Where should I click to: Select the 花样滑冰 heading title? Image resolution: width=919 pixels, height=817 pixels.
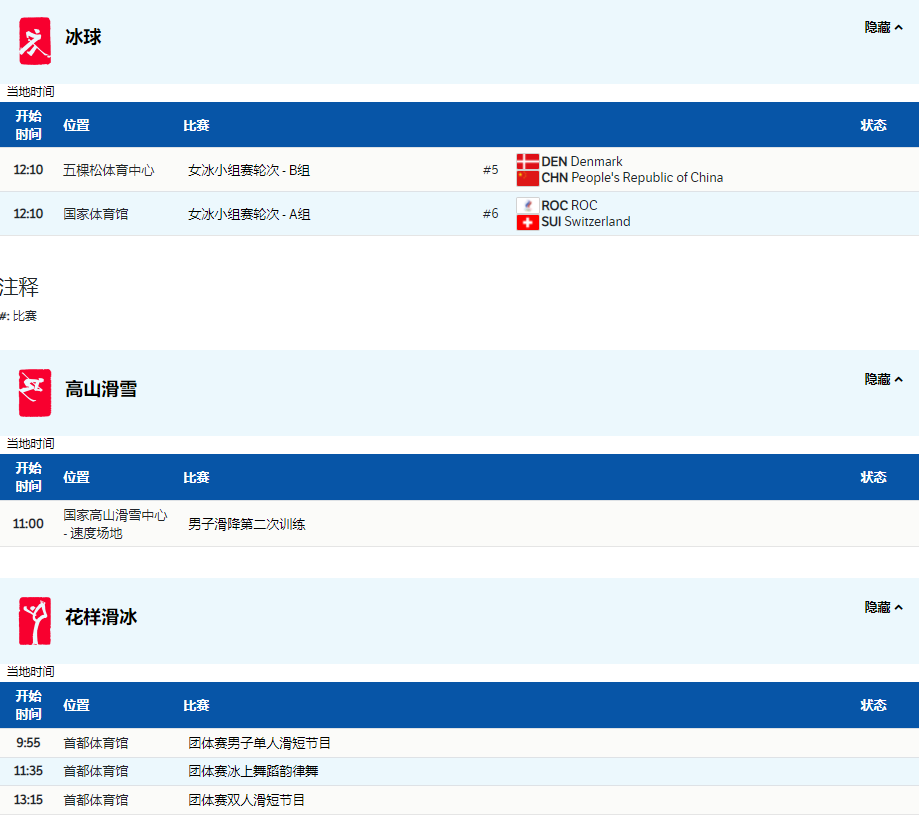(x=101, y=618)
